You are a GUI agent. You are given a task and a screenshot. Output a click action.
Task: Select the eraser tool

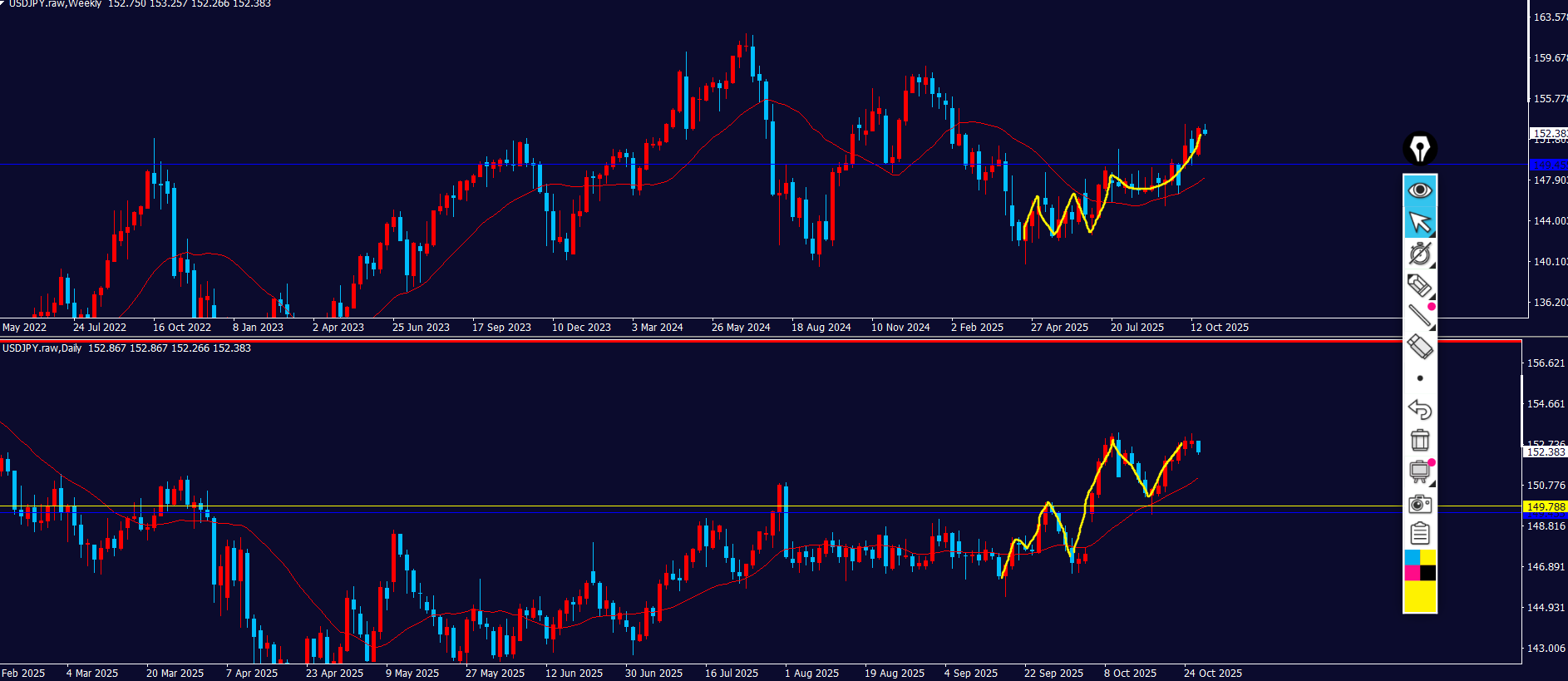pos(1420,347)
